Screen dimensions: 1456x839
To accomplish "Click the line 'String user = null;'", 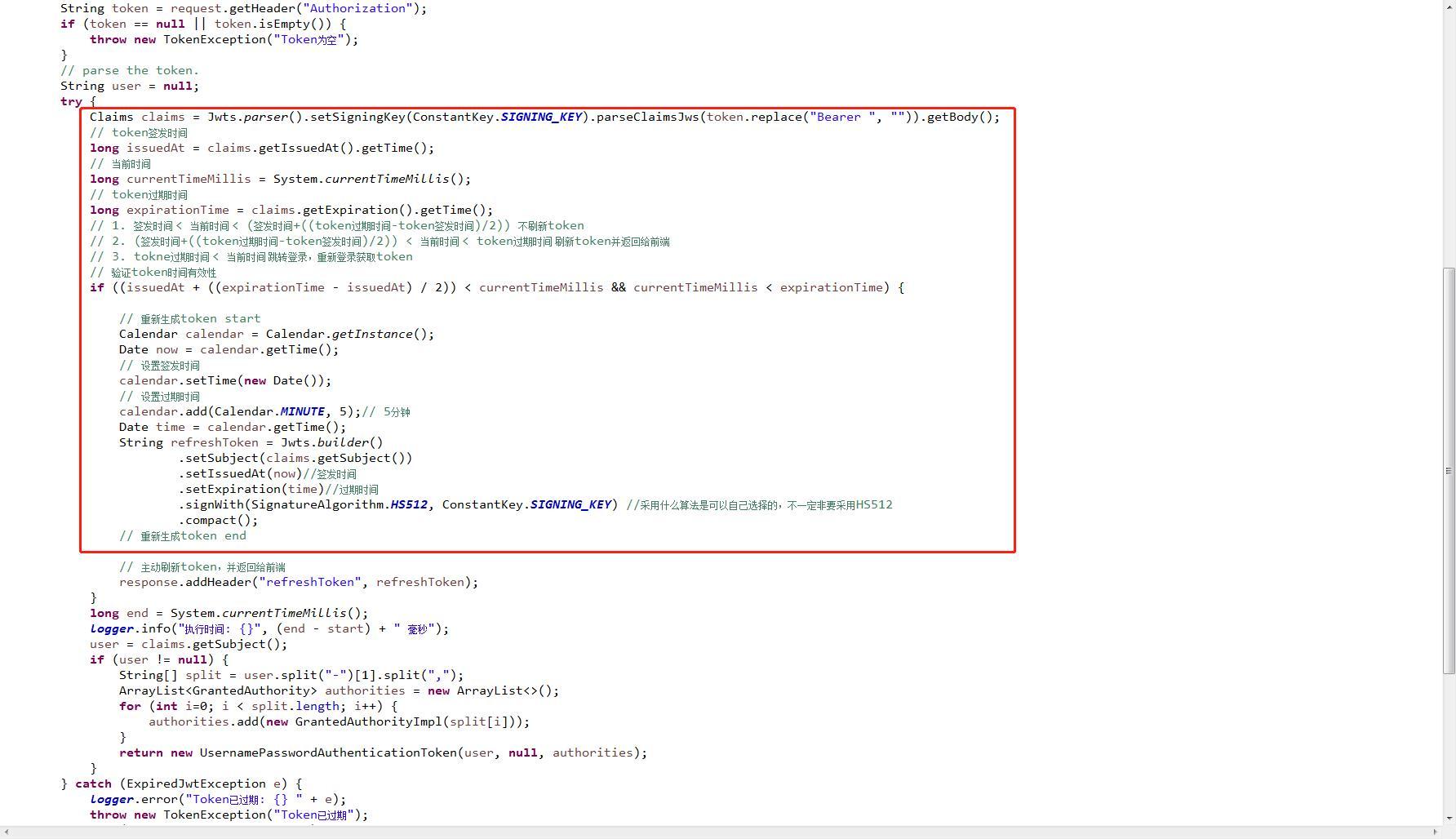I will [x=130, y=86].
